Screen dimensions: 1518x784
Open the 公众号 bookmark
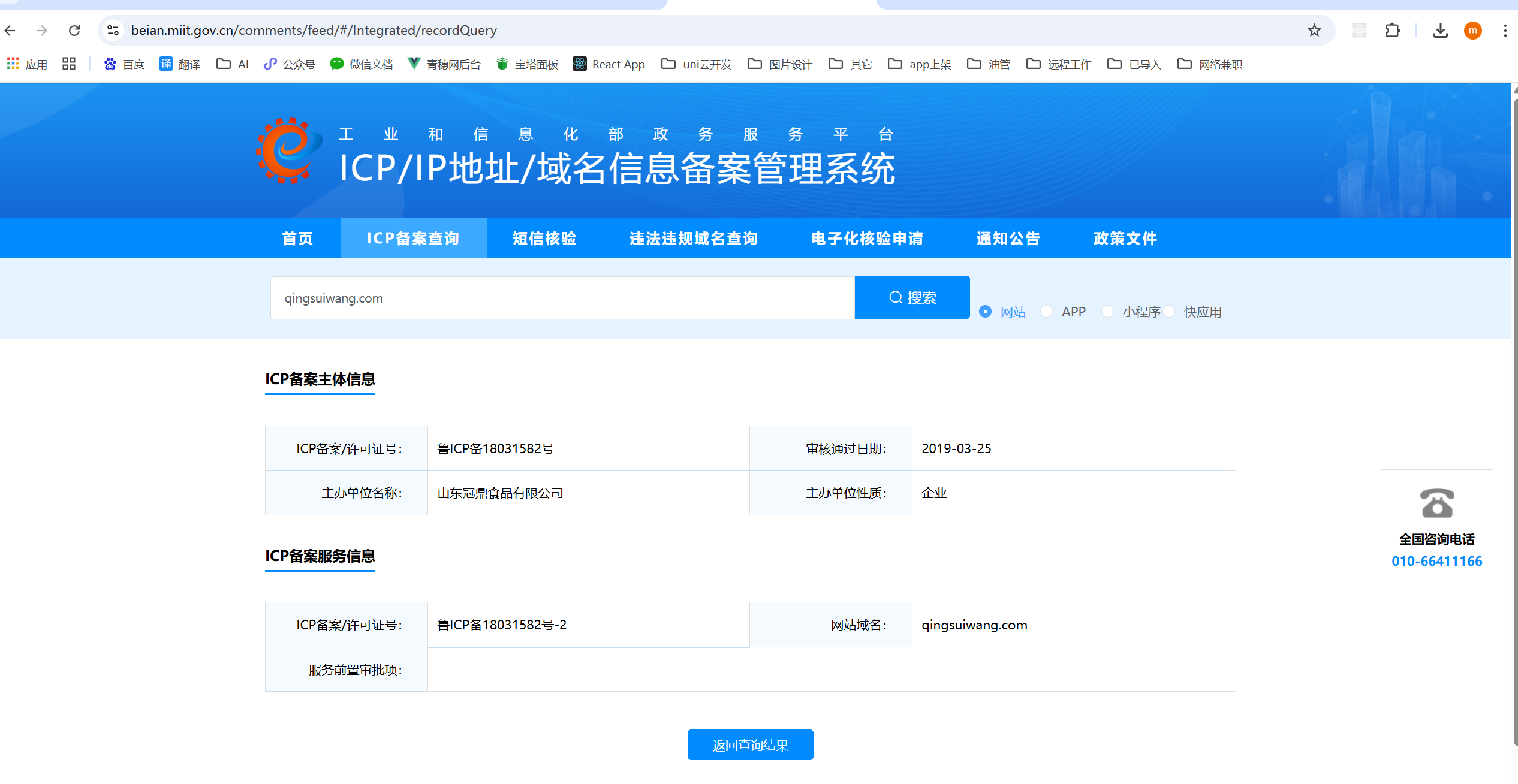tap(290, 64)
